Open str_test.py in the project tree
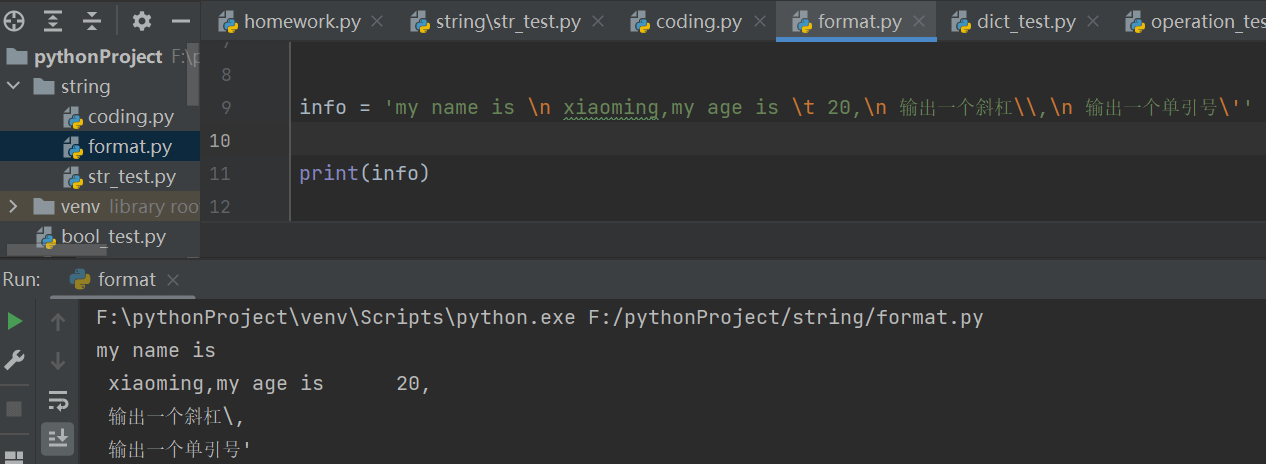This screenshot has width=1266, height=464. point(131,177)
